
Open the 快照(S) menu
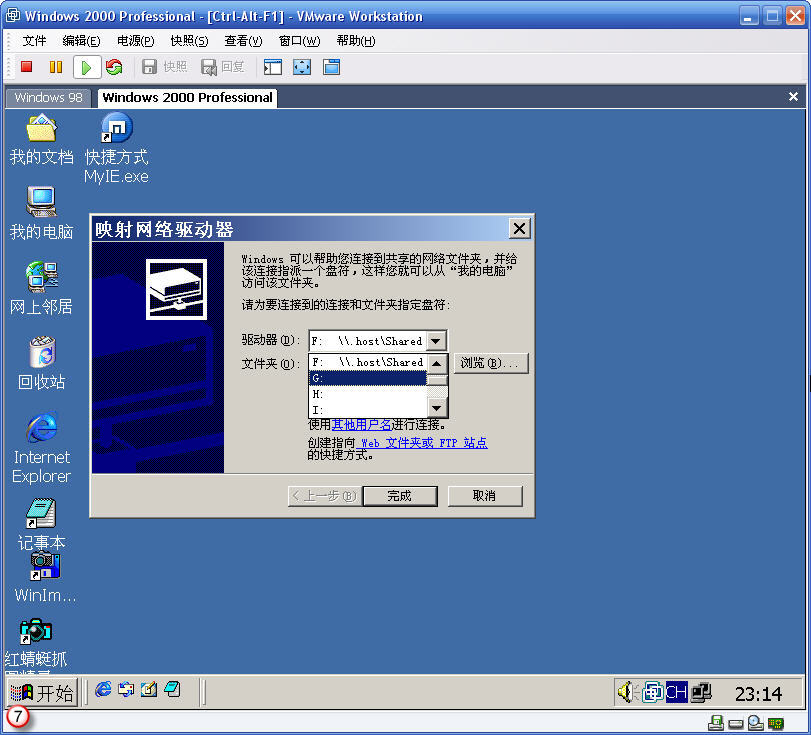pyautogui.click(x=189, y=41)
